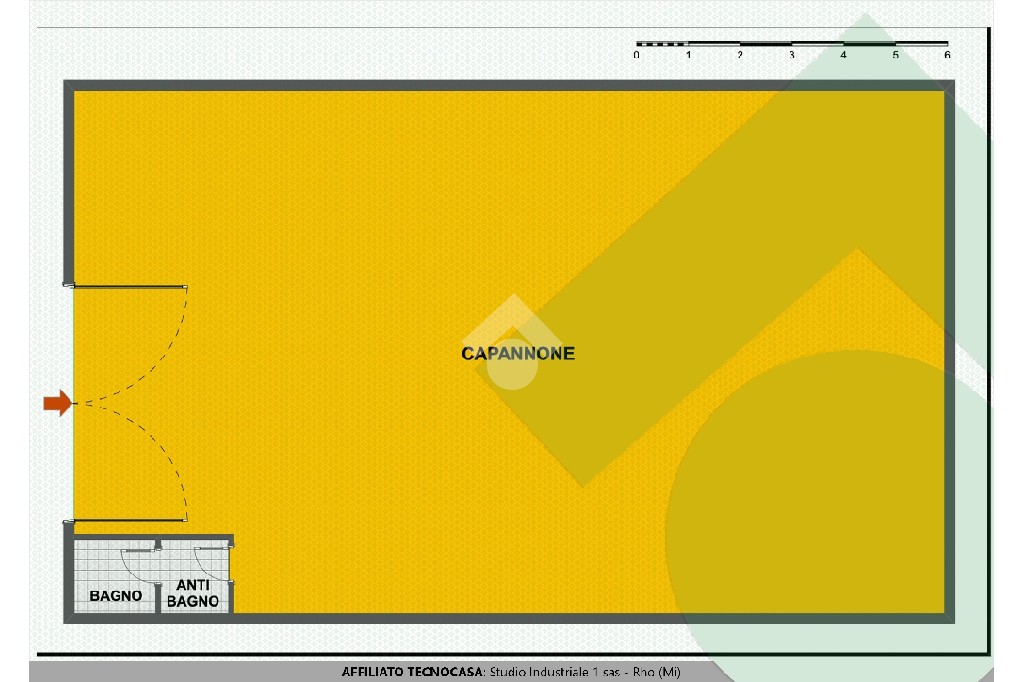Screen dimensions: 1024x682
Task: Click the number 6 on scale bar
Action: pos(947,55)
